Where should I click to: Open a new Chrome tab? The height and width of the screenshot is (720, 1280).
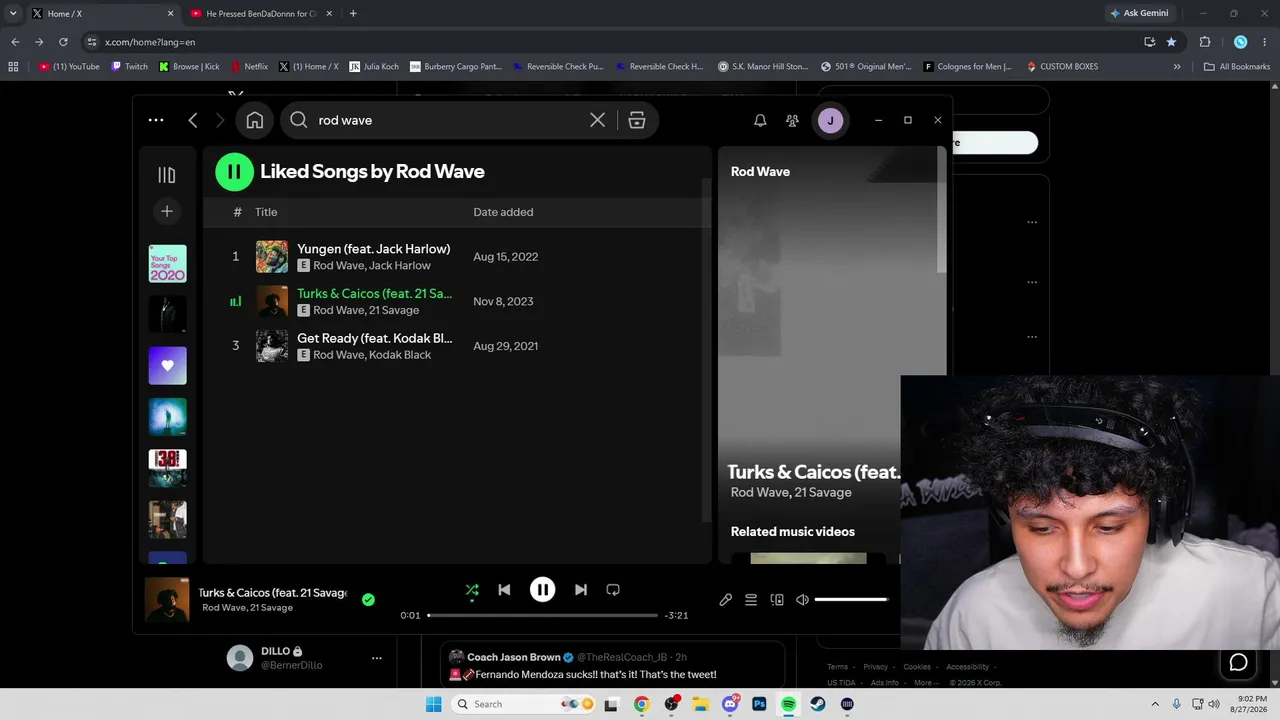click(353, 14)
